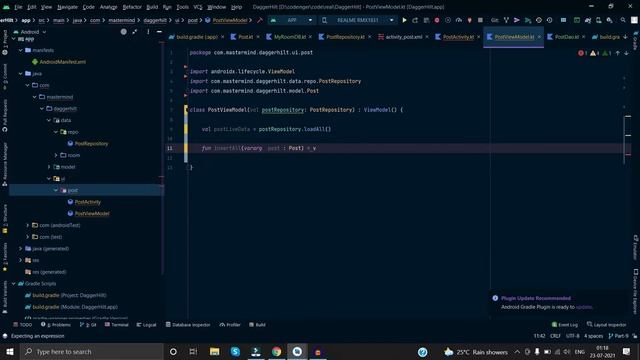Click the Git update project branch icon
Viewport: 640px width, 360px height.
pyautogui.click(x=506, y=20)
